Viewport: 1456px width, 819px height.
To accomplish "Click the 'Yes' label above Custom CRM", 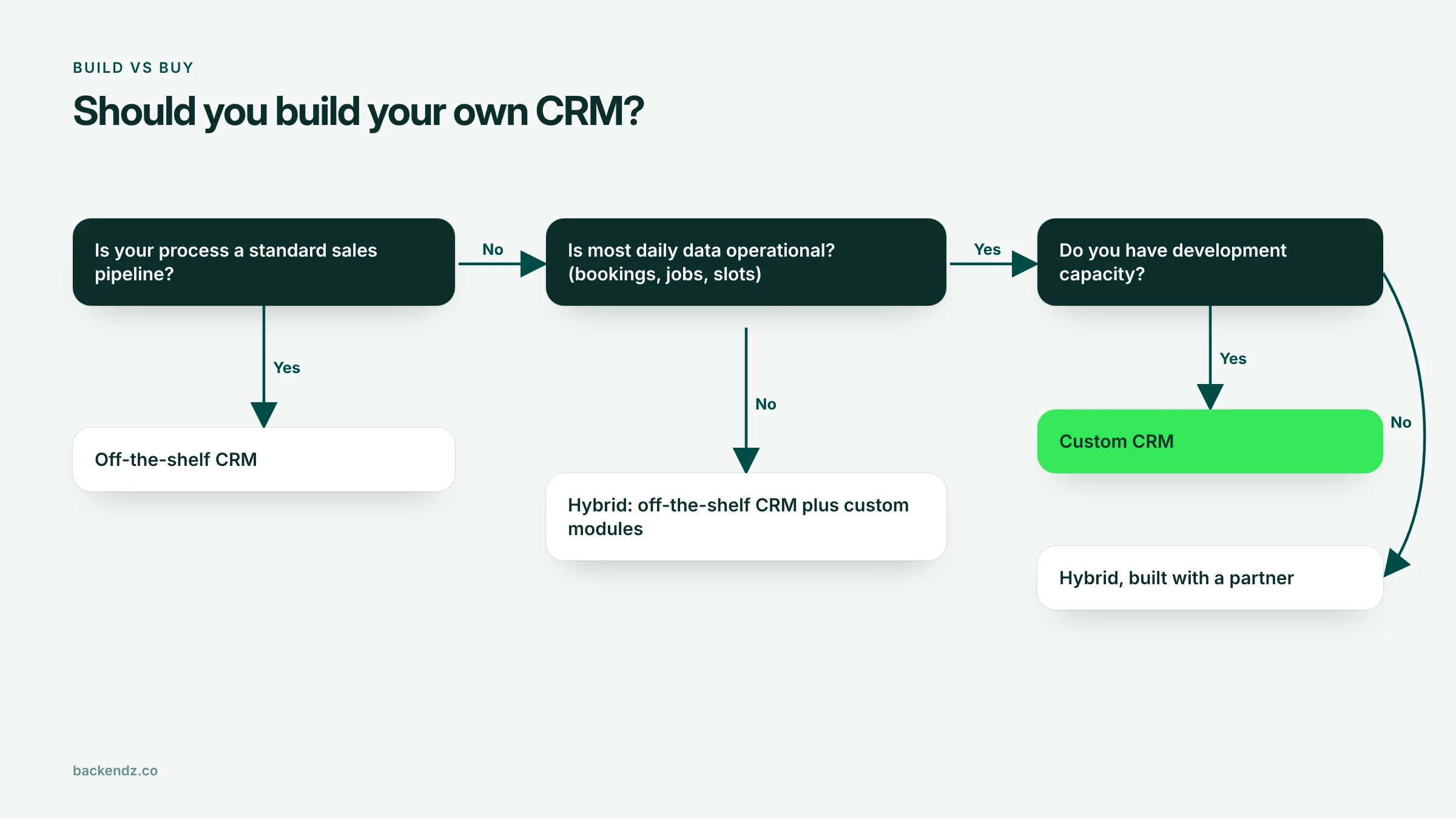I will (1233, 359).
